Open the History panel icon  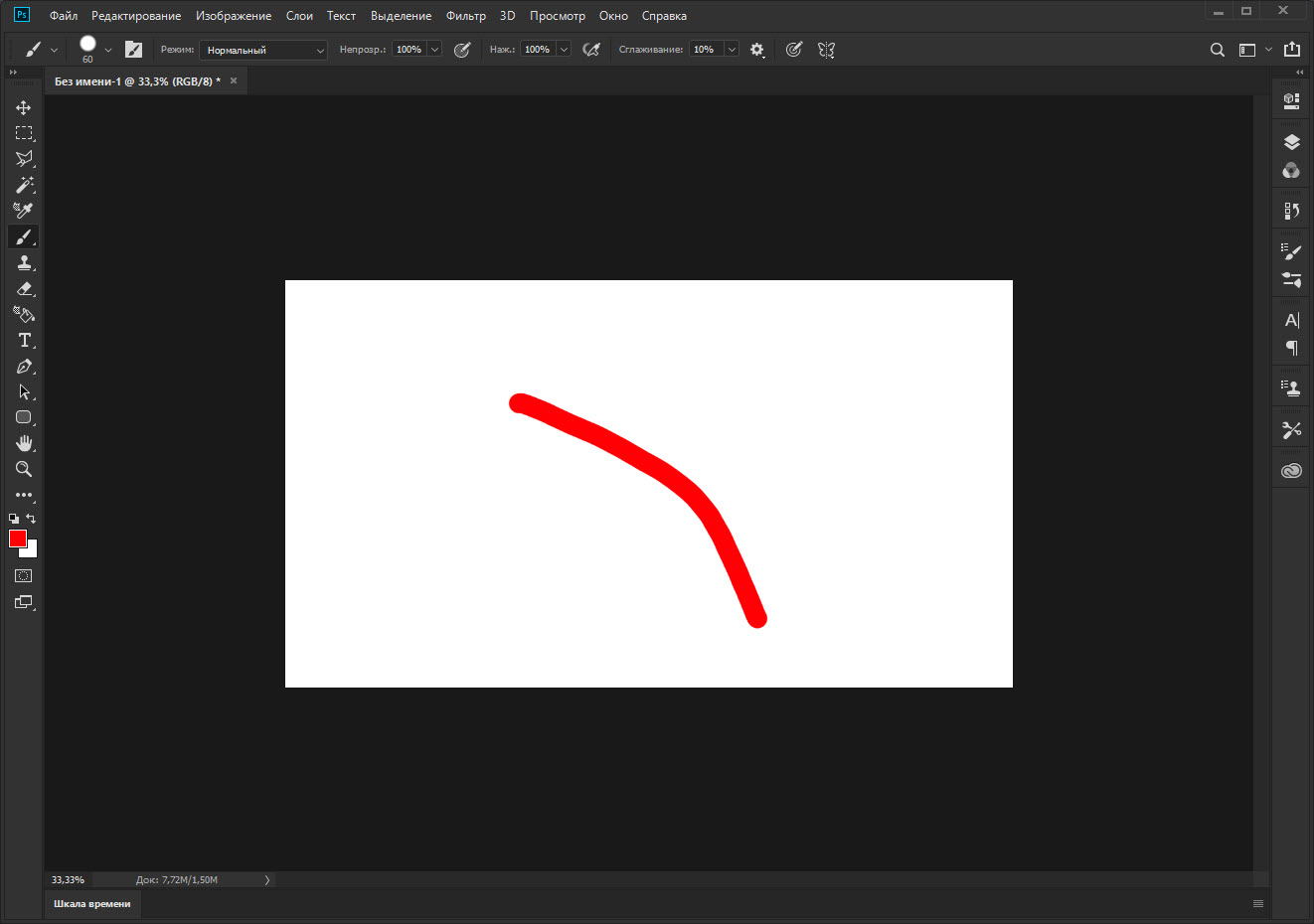pyautogui.click(x=1292, y=211)
